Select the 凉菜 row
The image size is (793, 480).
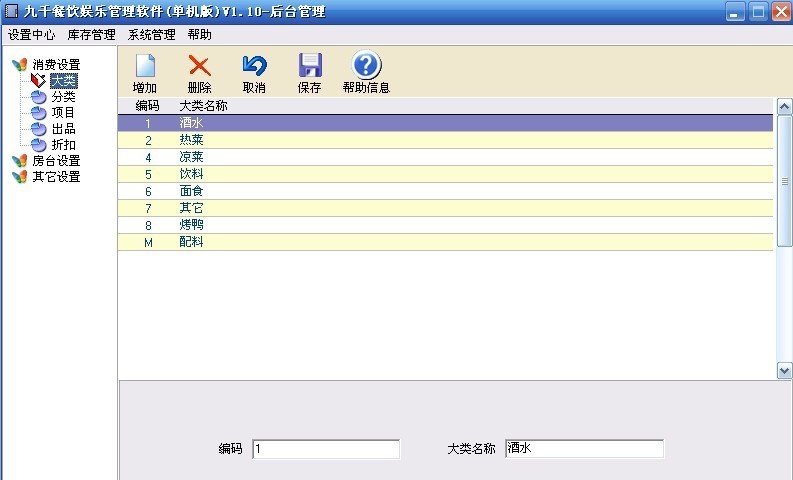click(445, 157)
